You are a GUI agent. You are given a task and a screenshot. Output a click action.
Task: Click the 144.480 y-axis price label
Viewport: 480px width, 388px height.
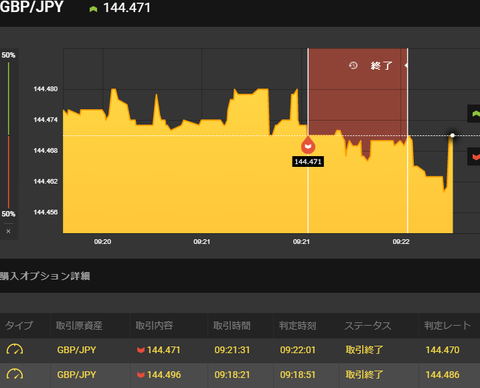point(46,89)
